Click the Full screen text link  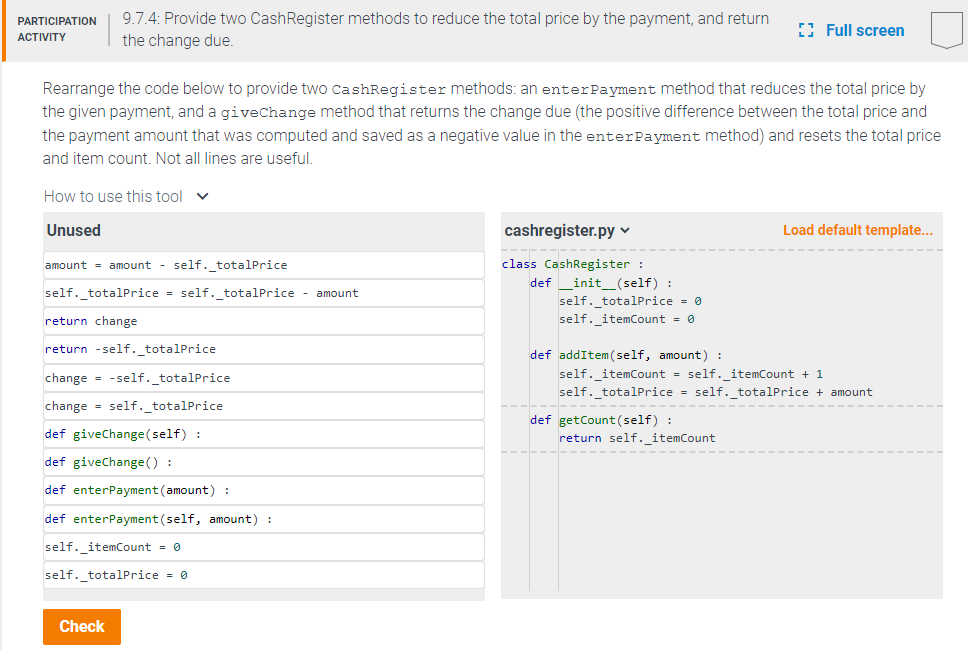coord(864,31)
